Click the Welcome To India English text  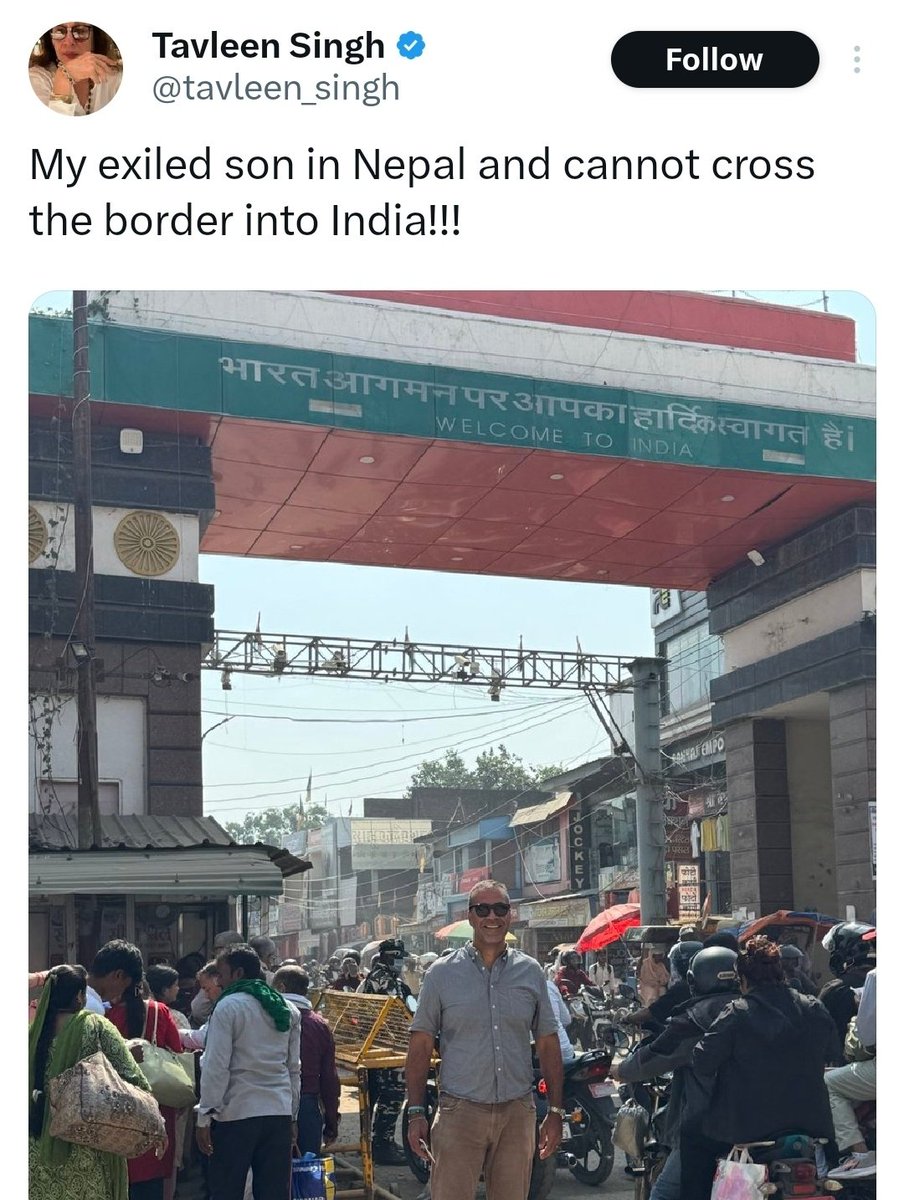pos(563,440)
